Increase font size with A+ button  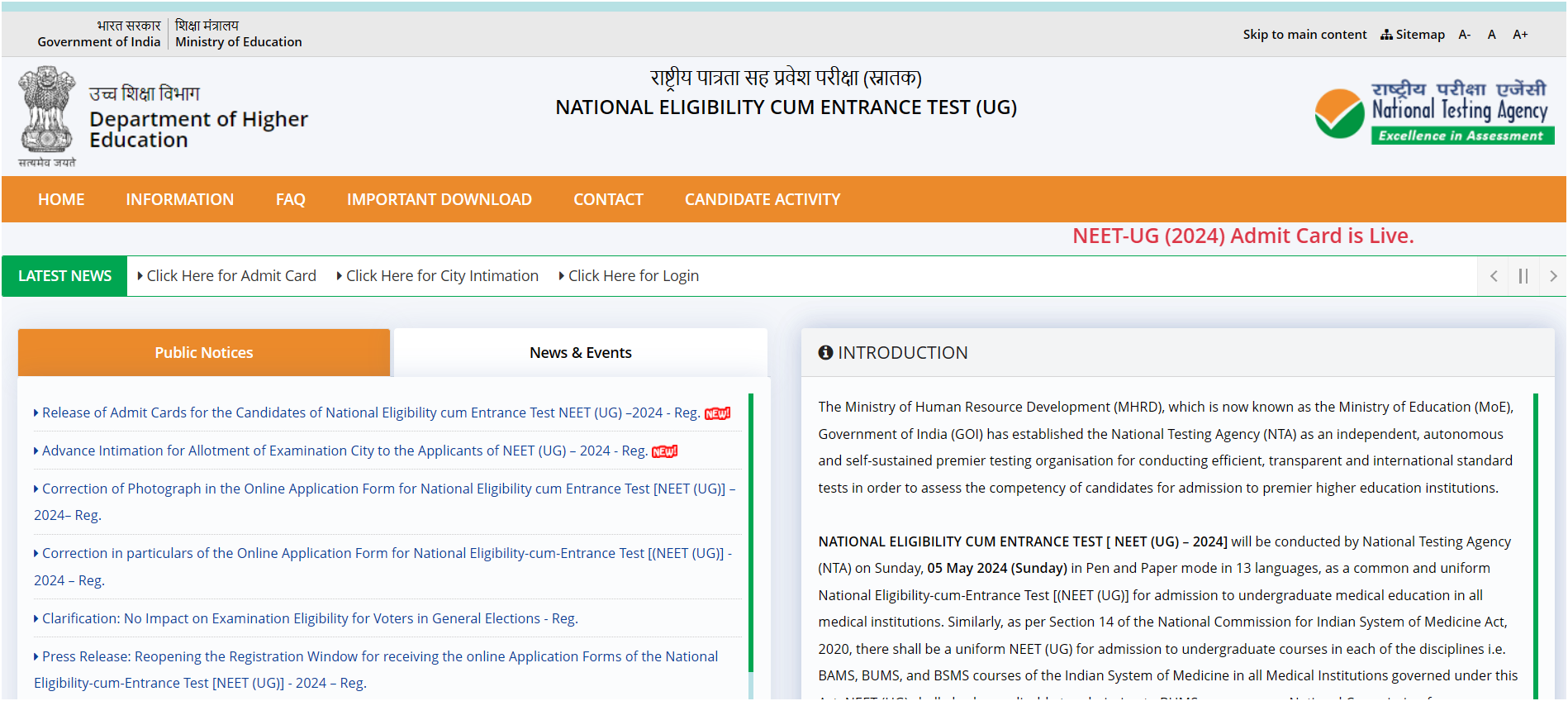click(1520, 35)
